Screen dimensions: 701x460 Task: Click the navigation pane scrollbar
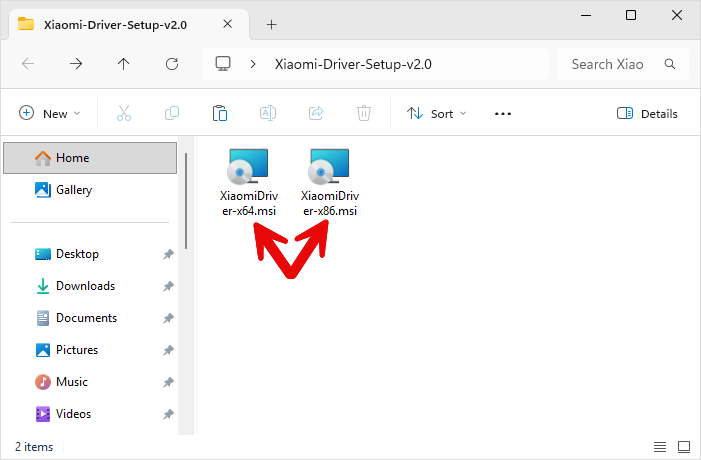(186, 201)
